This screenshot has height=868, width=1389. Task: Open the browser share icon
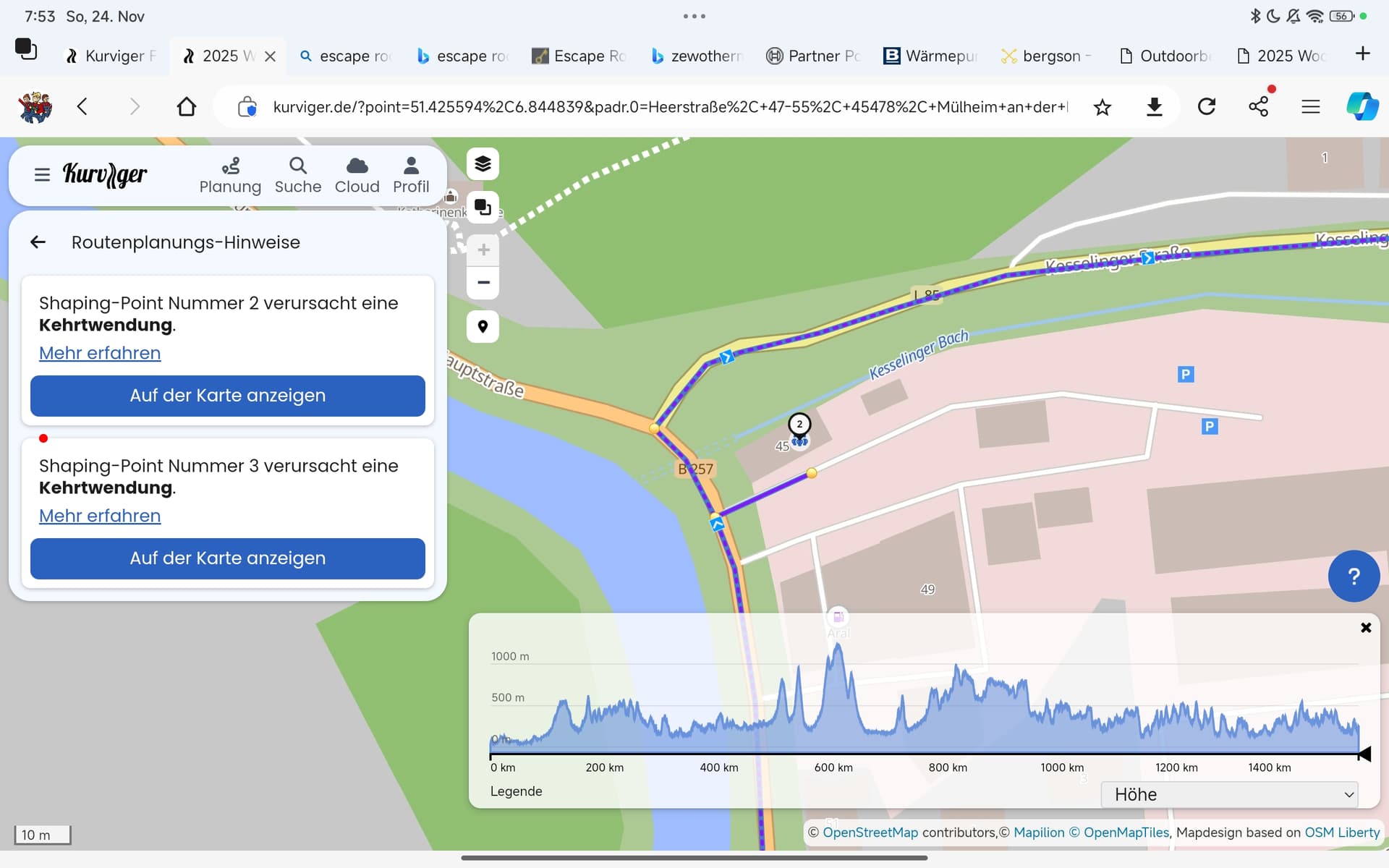pos(1259,107)
